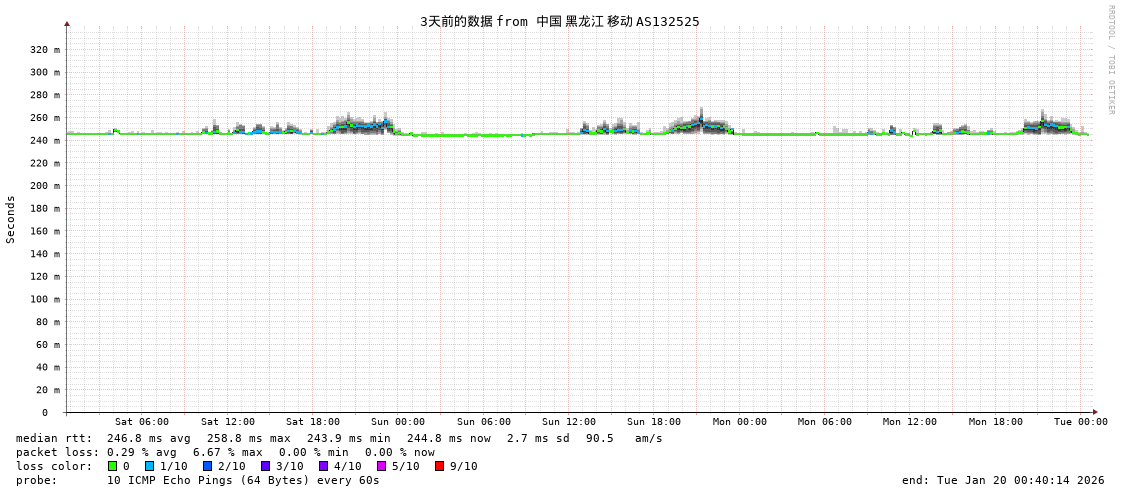1121x494 pixels.
Task: Click the purple 3/10 loss swatch
Action: [x=266, y=466]
